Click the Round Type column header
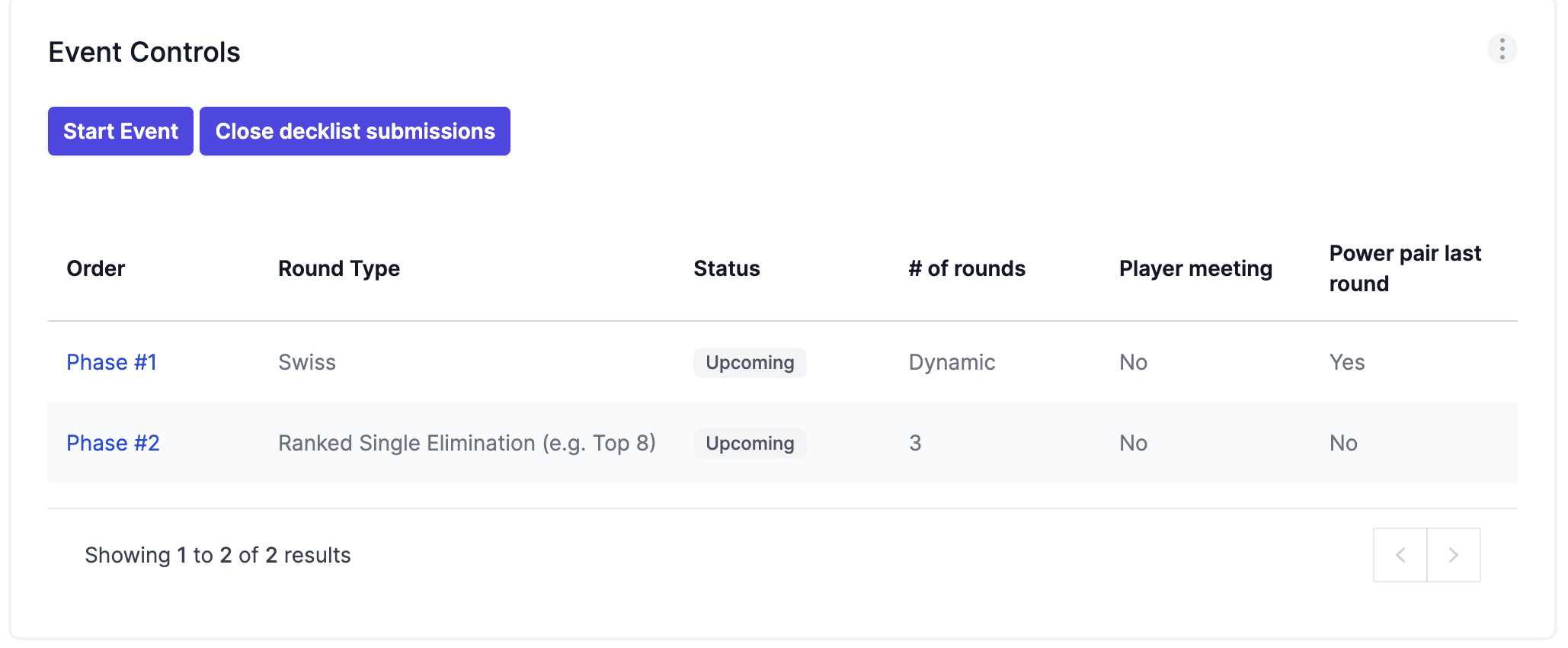1568x648 pixels. click(x=339, y=268)
